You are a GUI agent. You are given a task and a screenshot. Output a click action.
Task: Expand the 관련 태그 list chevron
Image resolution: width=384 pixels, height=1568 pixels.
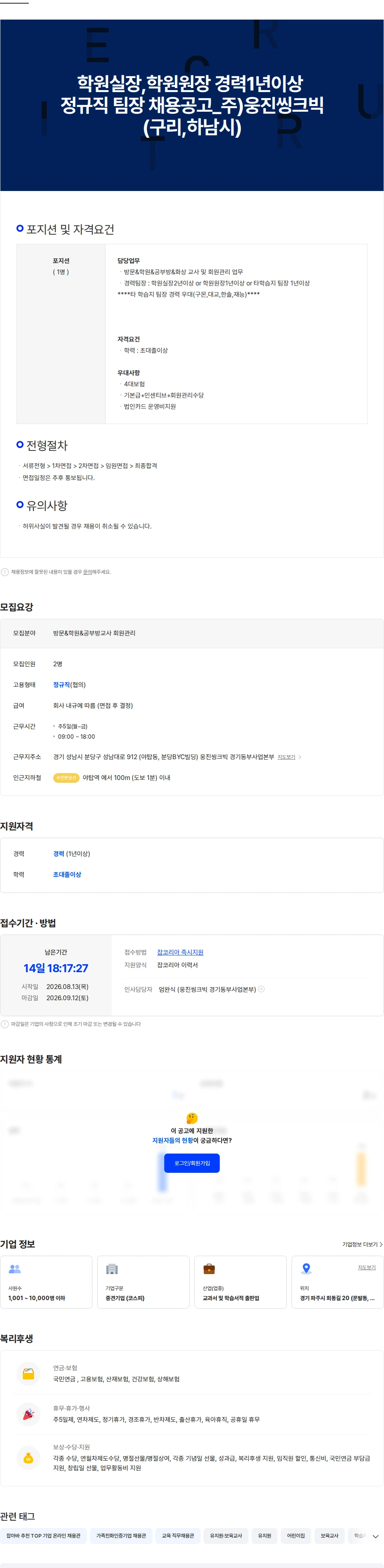click(x=375, y=1536)
